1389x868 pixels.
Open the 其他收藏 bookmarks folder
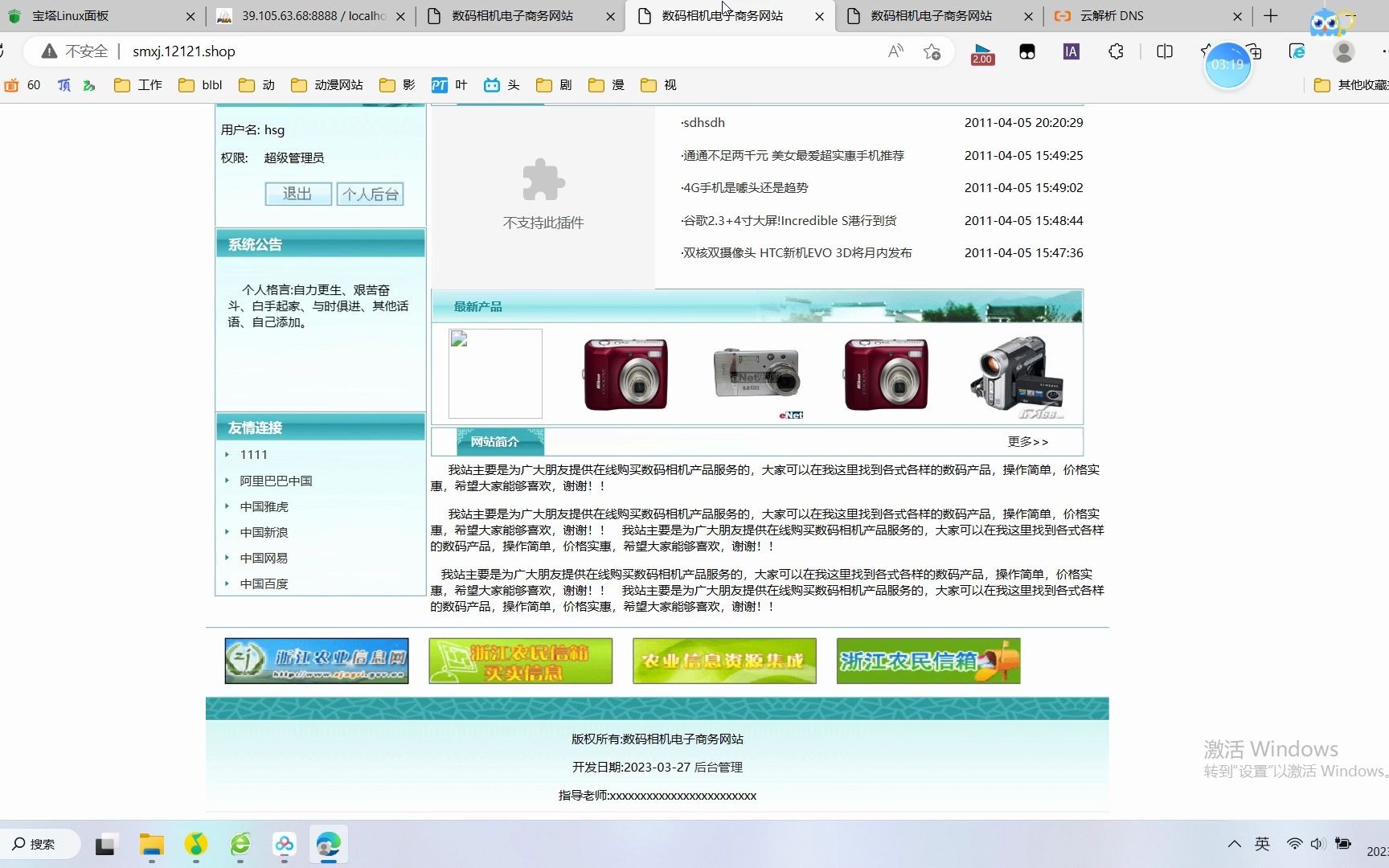tap(1351, 85)
